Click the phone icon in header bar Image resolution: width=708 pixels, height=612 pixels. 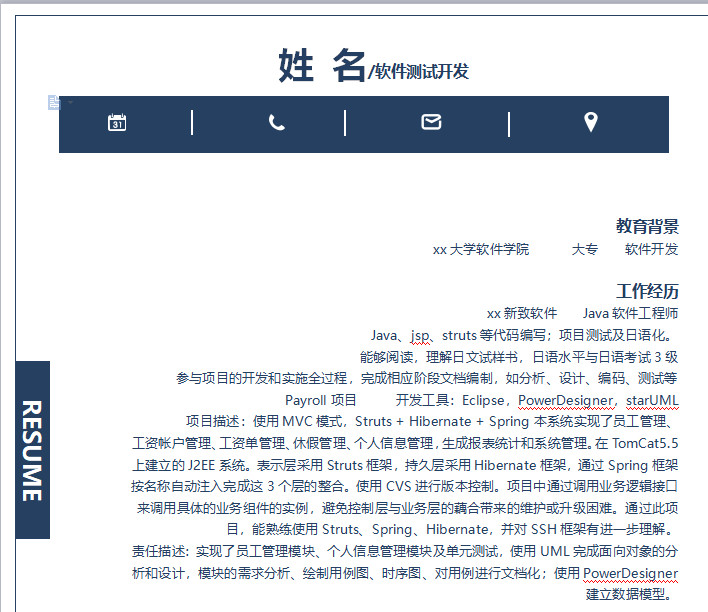click(x=277, y=122)
